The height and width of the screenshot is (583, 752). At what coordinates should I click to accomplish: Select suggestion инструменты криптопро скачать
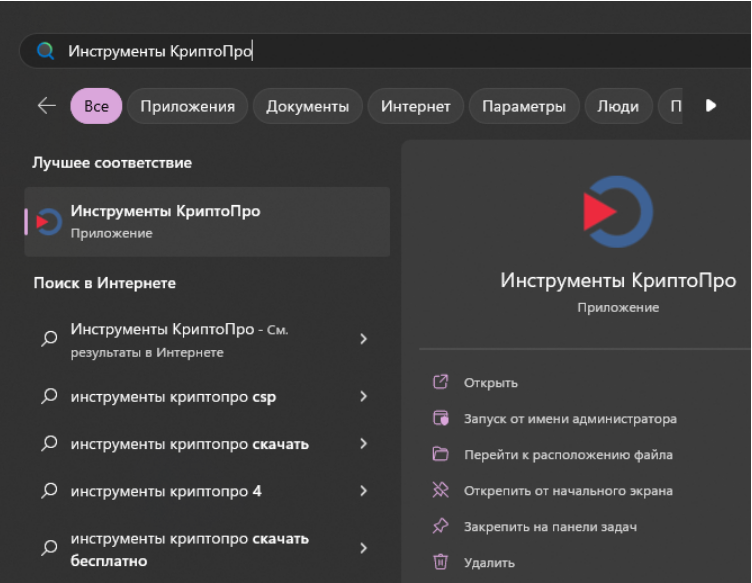click(207, 443)
